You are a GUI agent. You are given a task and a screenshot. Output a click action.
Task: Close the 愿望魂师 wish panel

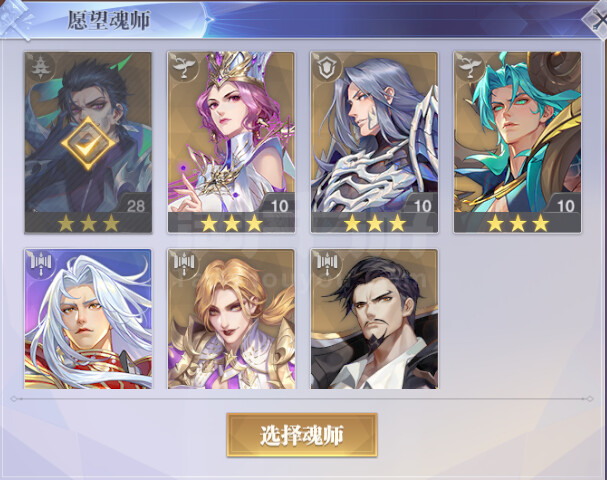click(597, 19)
